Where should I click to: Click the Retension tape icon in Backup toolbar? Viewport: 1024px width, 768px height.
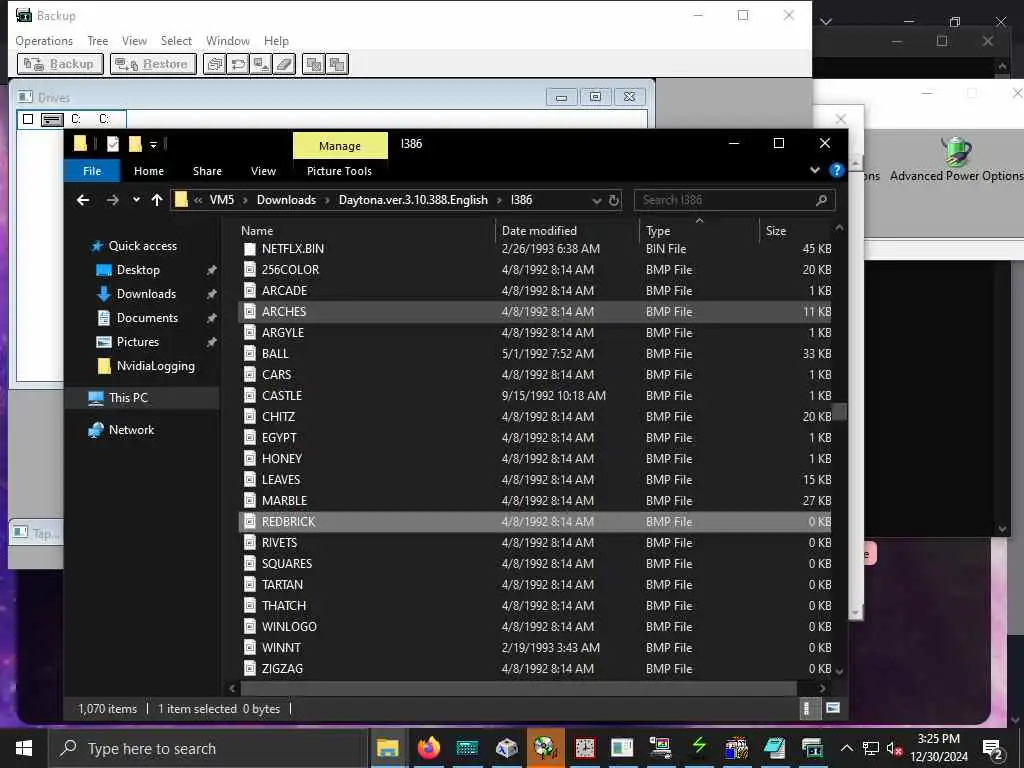pyautogui.click(x=238, y=64)
